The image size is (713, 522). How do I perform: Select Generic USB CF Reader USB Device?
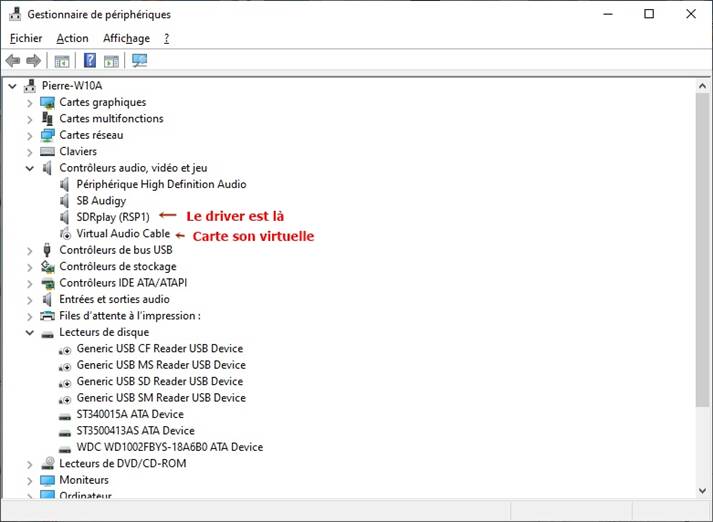point(160,348)
